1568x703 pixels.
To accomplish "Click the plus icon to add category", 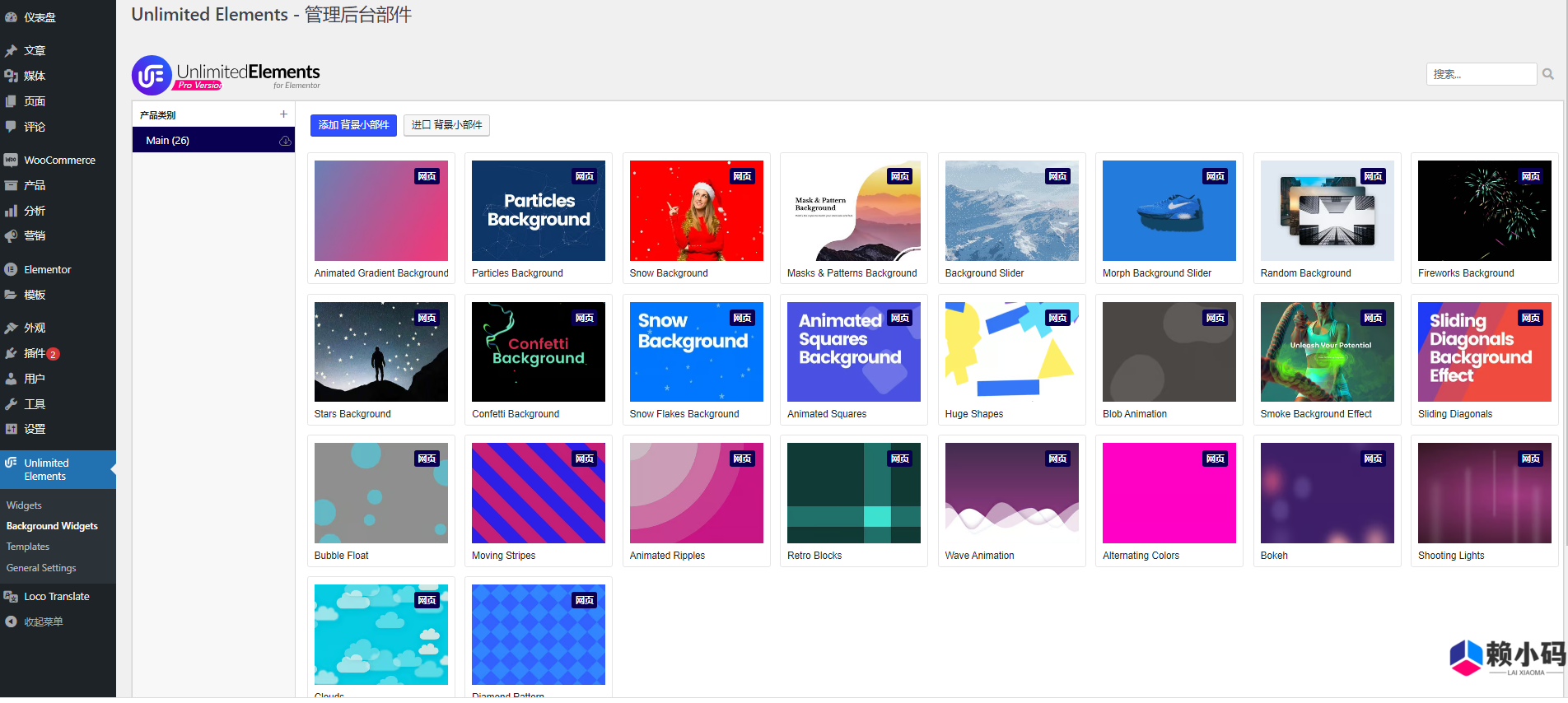I will tap(283, 114).
